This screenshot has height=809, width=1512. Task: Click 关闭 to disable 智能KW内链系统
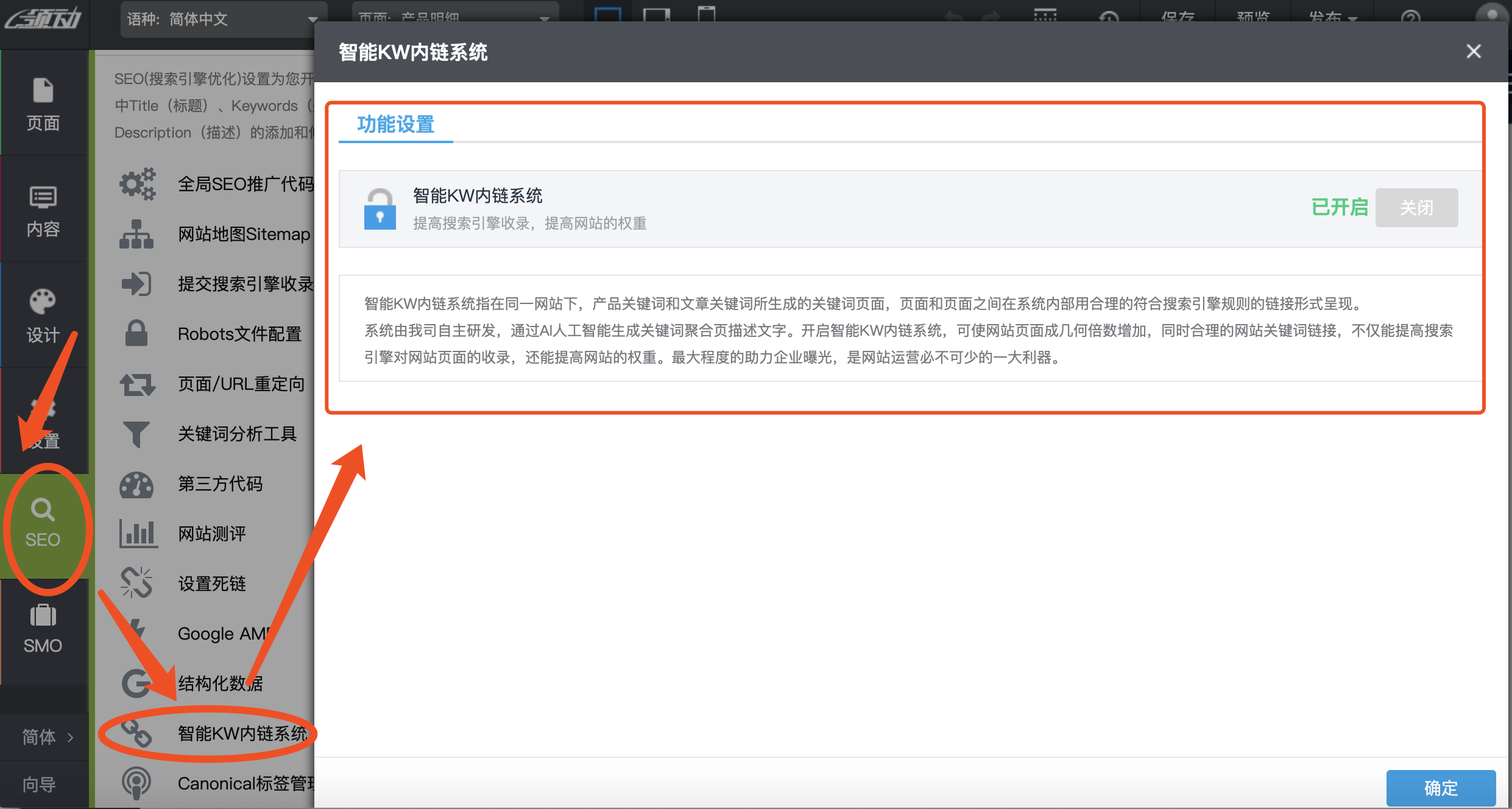[1416, 208]
